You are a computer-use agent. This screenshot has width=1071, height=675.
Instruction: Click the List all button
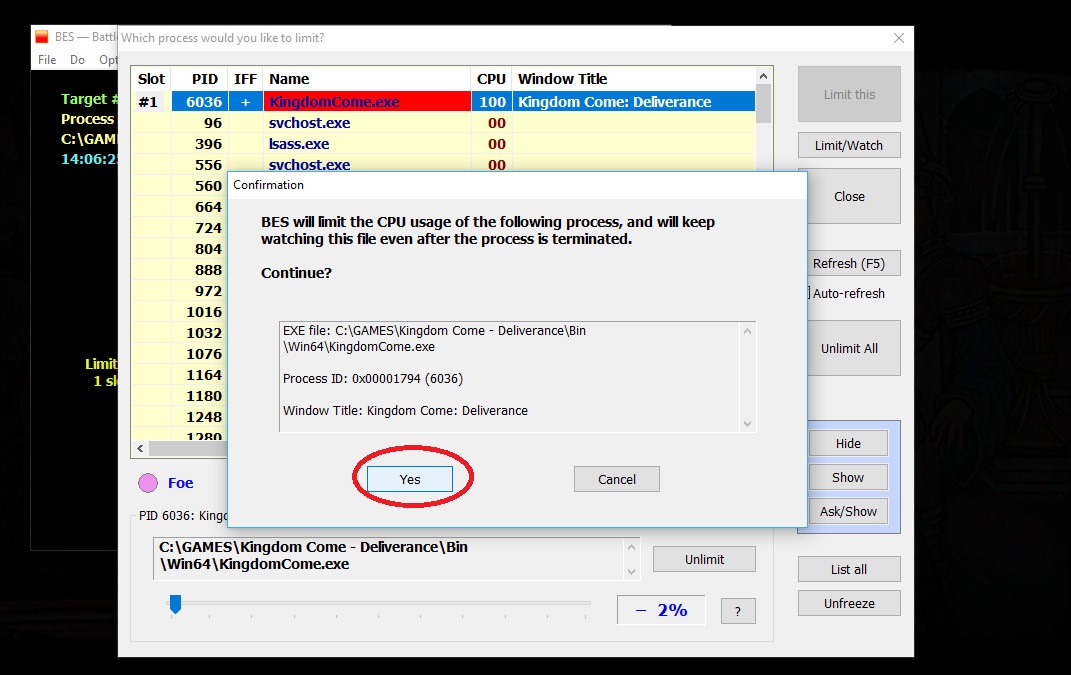click(849, 569)
